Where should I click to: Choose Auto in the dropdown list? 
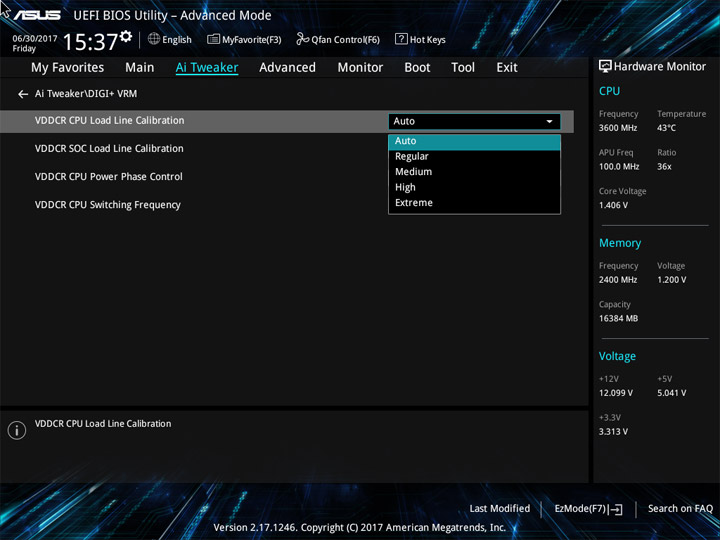coord(474,141)
